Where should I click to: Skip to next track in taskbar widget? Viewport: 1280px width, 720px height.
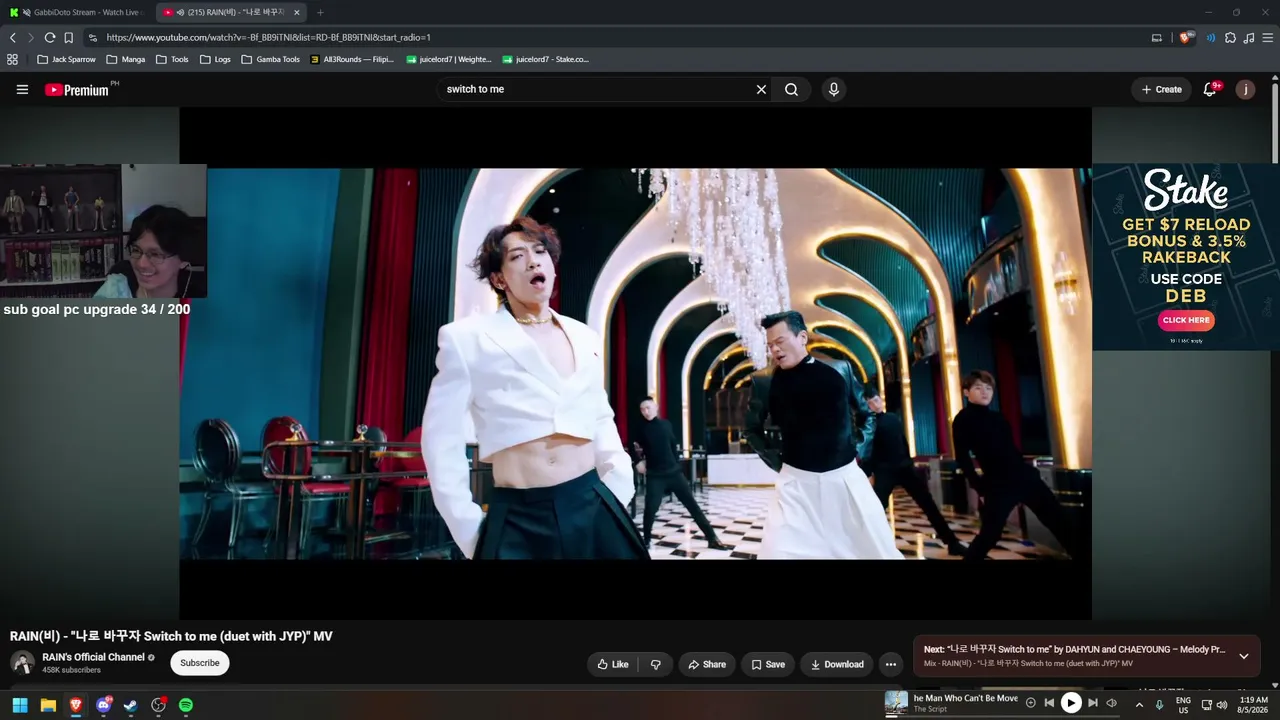click(1093, 703)
